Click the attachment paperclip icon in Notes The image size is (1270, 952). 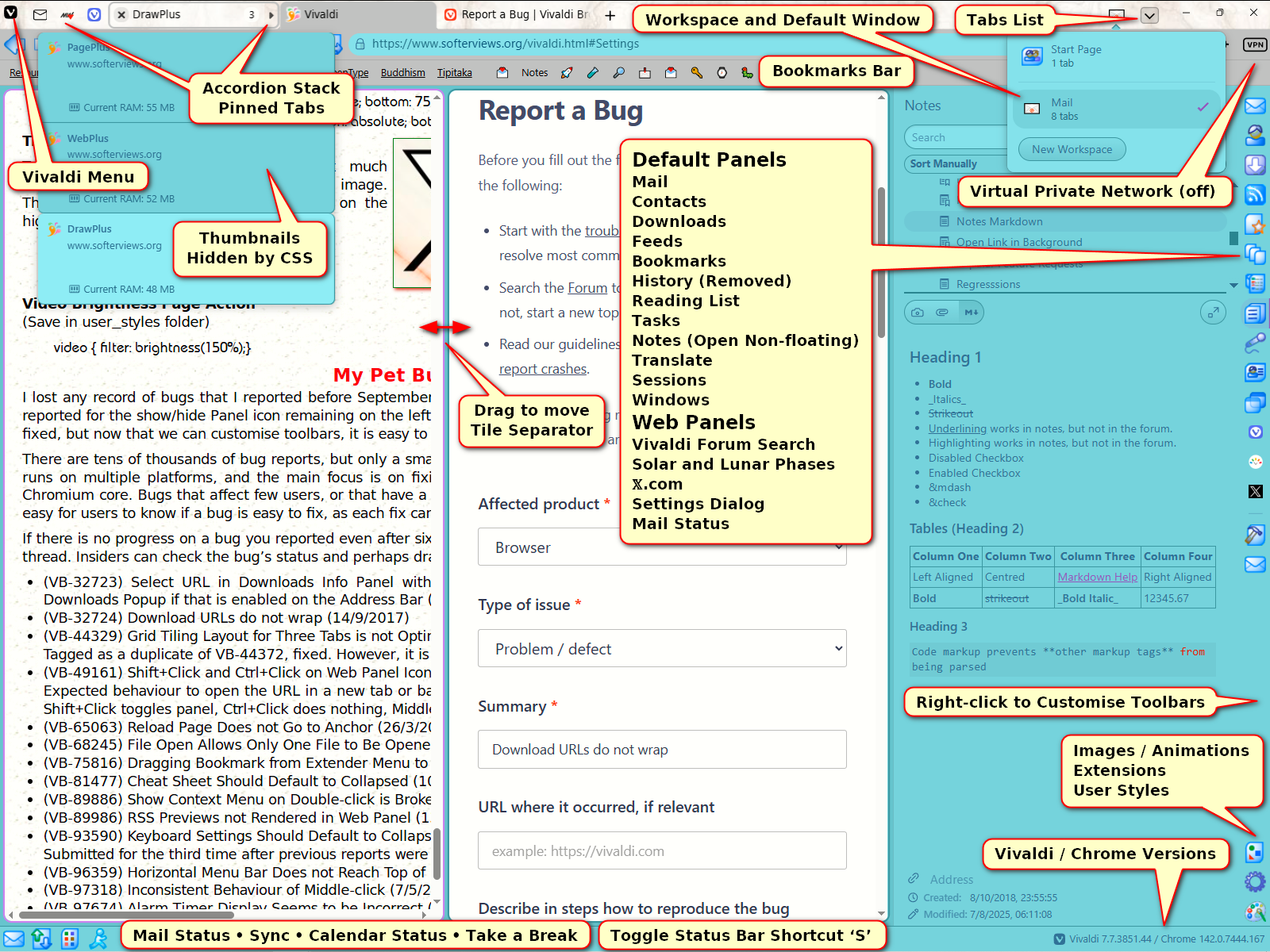click(x=942, y=313)
